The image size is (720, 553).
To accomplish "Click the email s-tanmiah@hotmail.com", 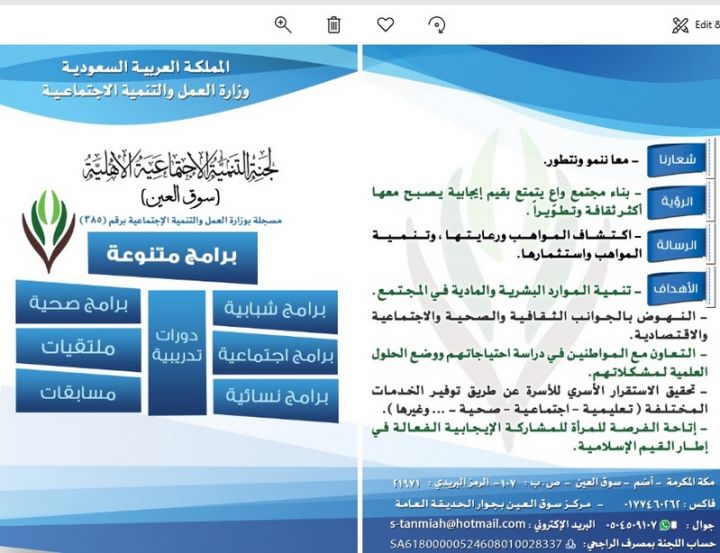I will 457,524.
